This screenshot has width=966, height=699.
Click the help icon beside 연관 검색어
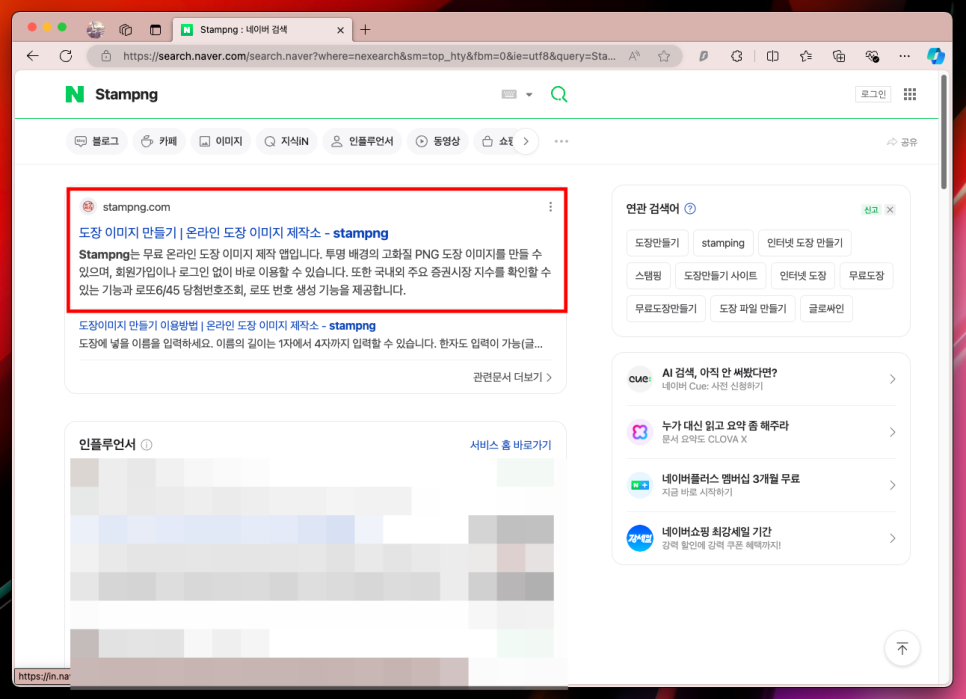pos(690,209)
